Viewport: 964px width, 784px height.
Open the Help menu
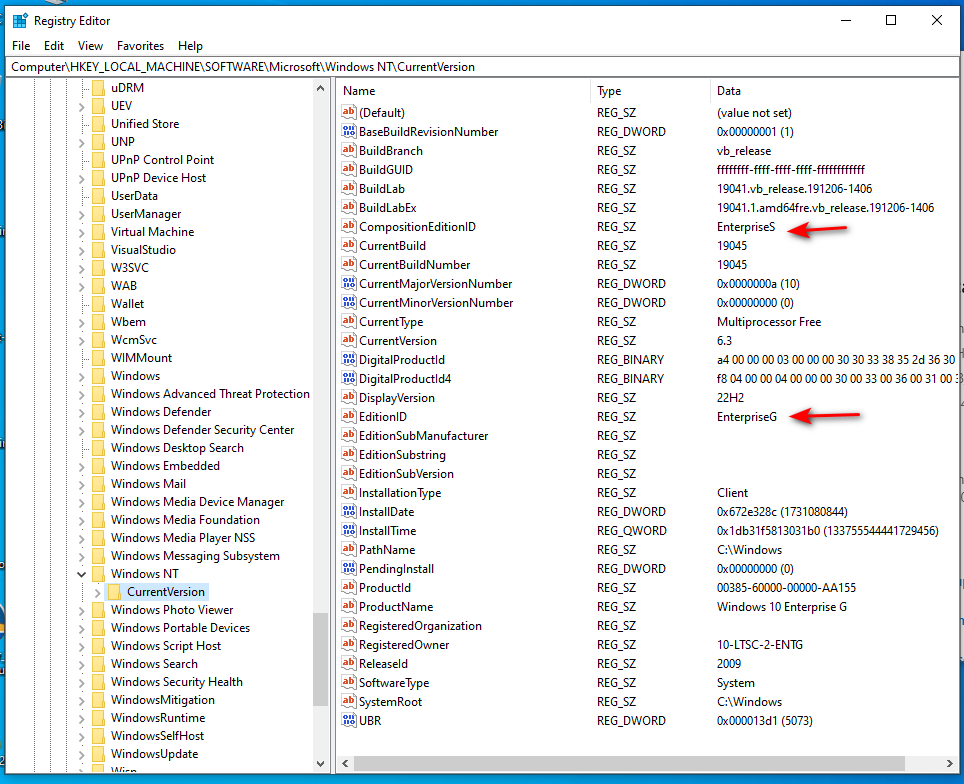click(190, 46)
